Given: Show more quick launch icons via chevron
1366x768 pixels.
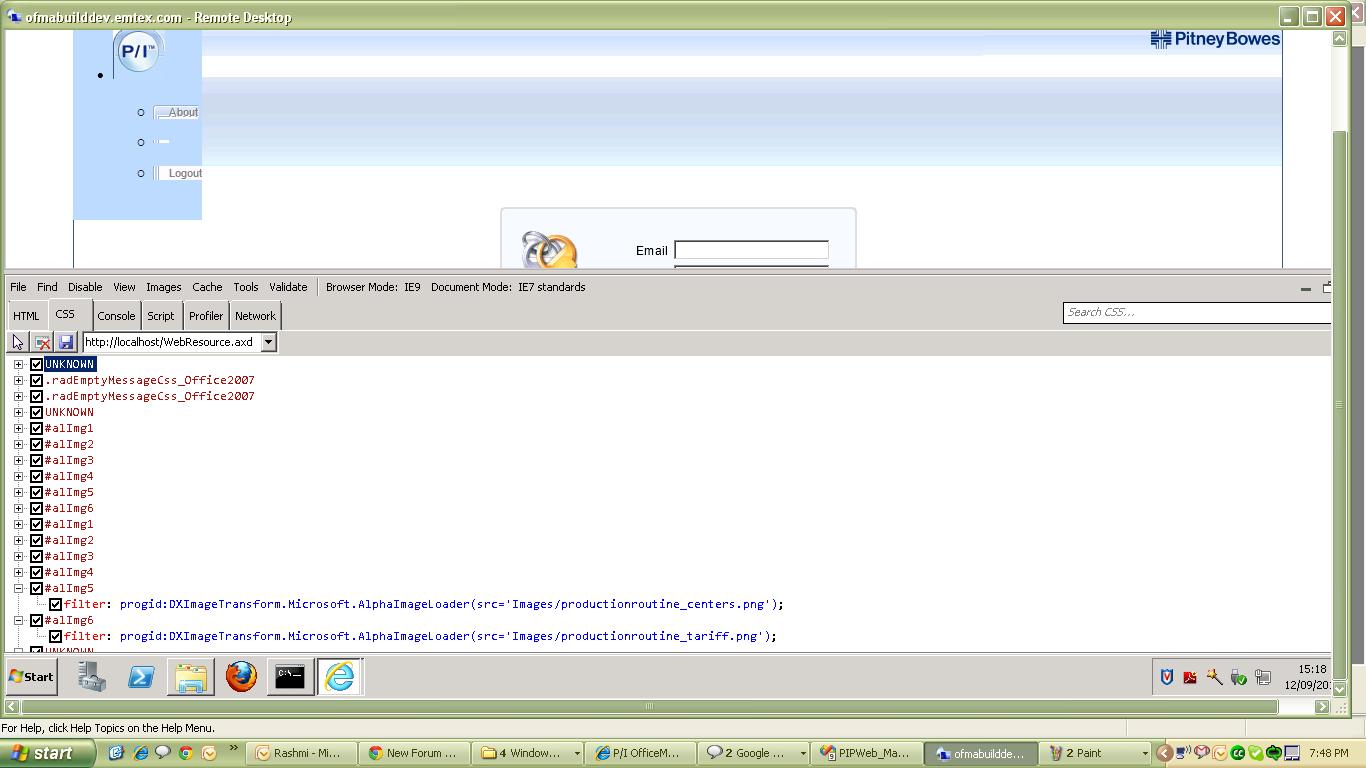Looking at the screenshot, I should point(234,748).
